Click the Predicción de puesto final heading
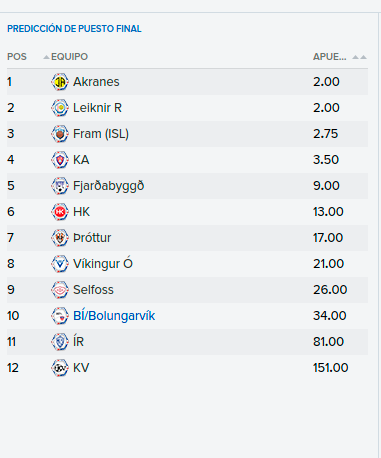This screenshot has height=458, width=381. tap(74, 29)
